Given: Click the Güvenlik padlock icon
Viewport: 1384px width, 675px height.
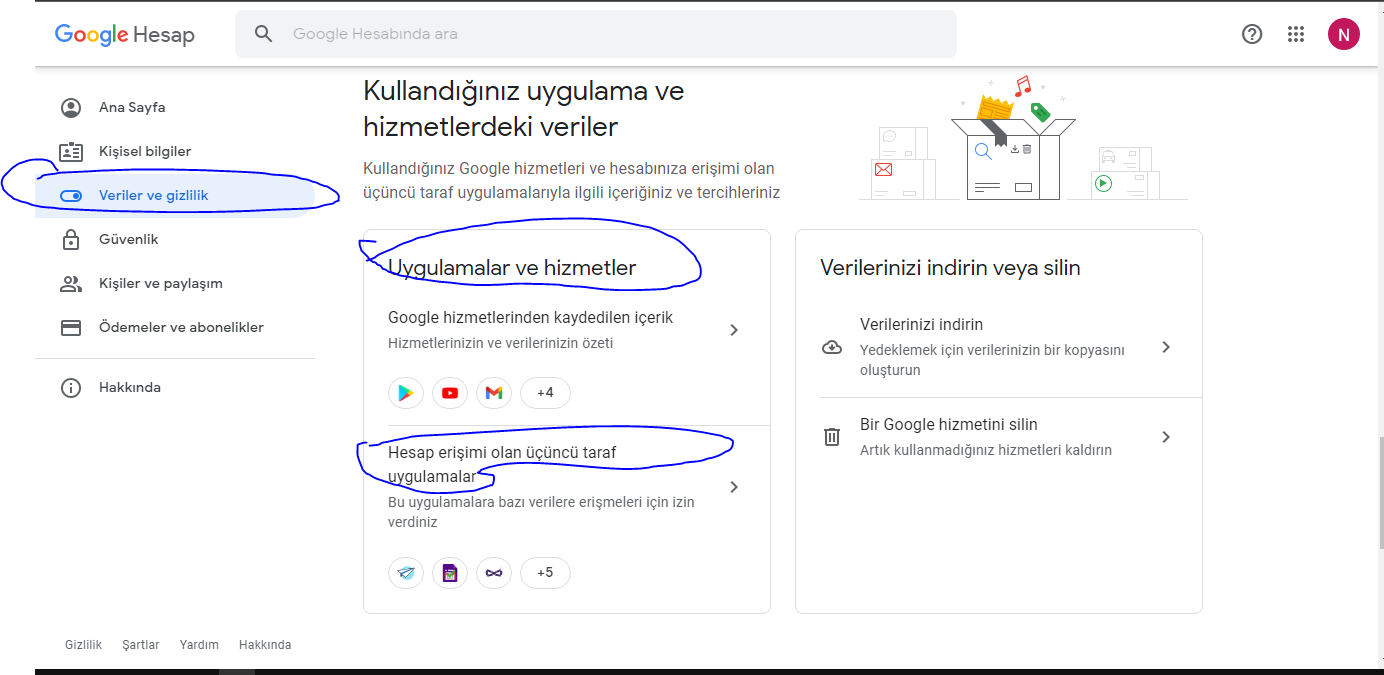Looking at the screenshot, I should click(x=71, y=239).
